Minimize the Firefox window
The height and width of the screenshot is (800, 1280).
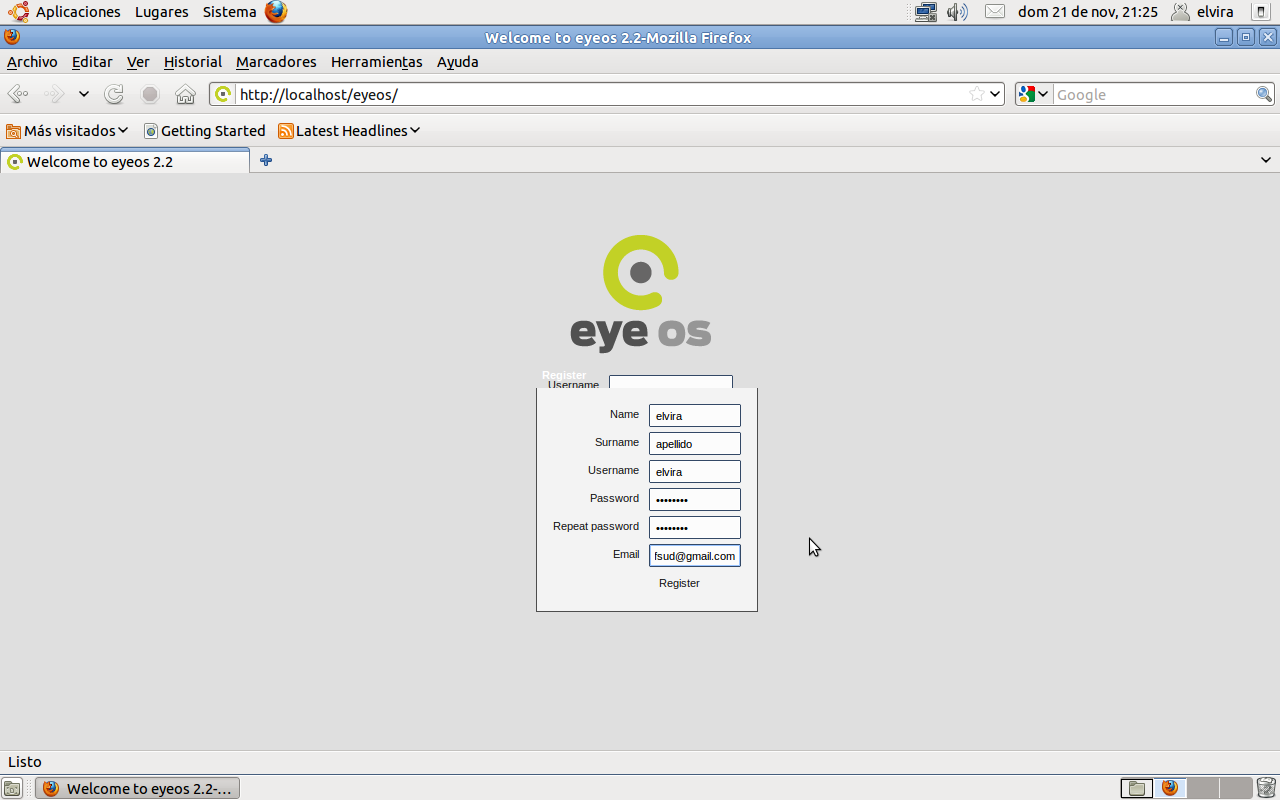[1224, 37]
